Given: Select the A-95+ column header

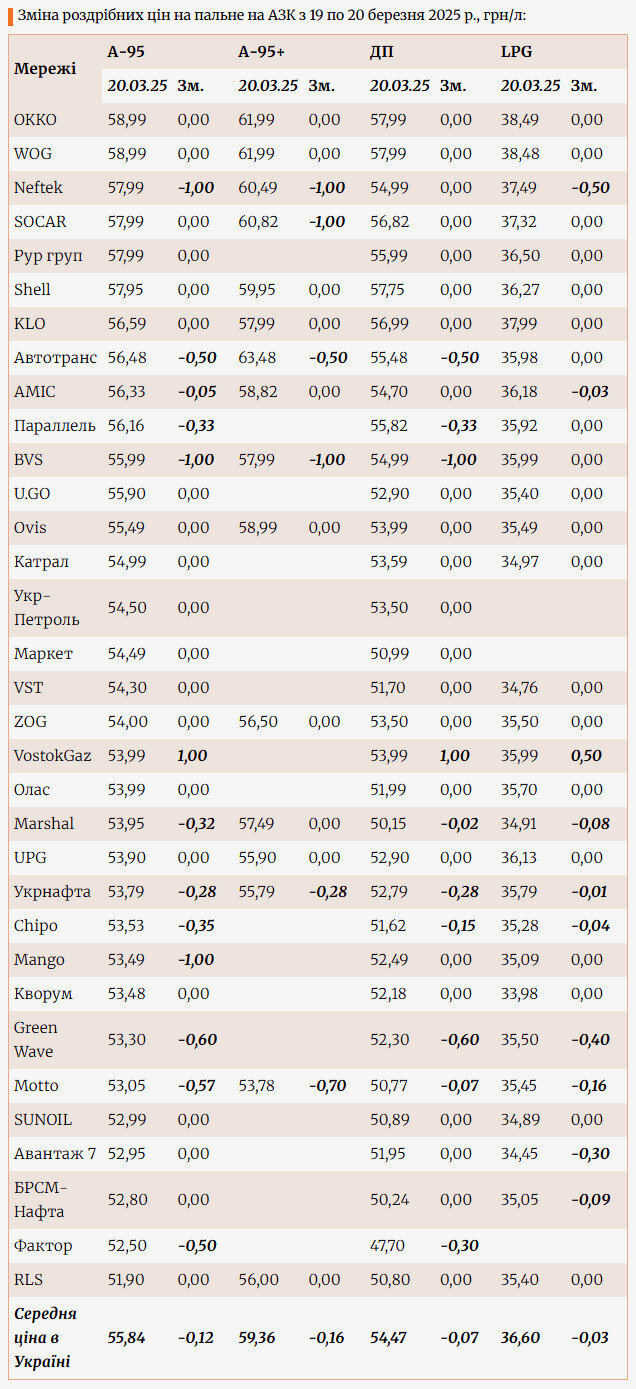Looking at the screenshot, I should pos(261,52).
